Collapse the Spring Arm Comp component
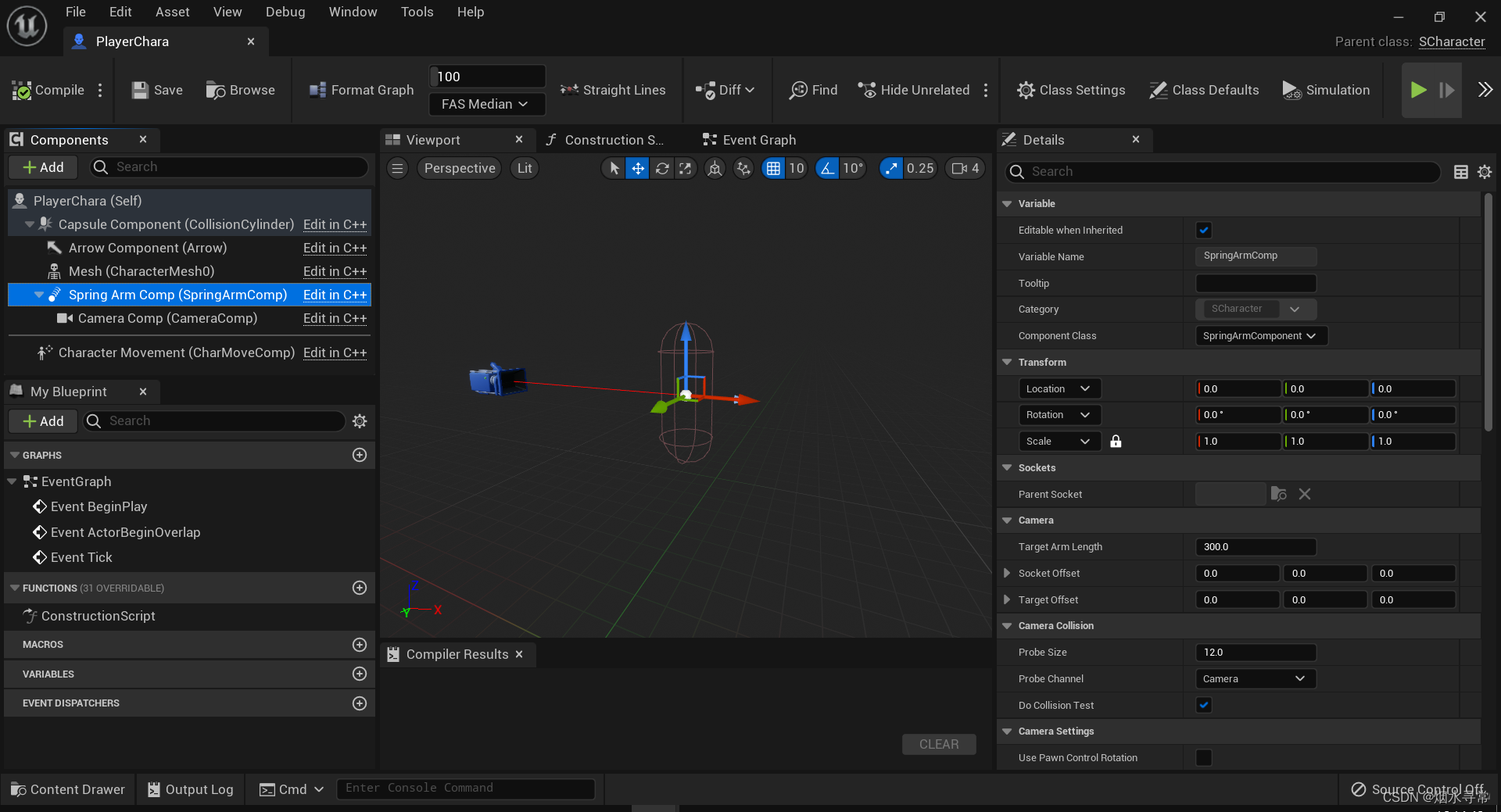Image resolution: width=1501 pixels, height=812 pixels. pyautogui.click(x=38, y=295)
